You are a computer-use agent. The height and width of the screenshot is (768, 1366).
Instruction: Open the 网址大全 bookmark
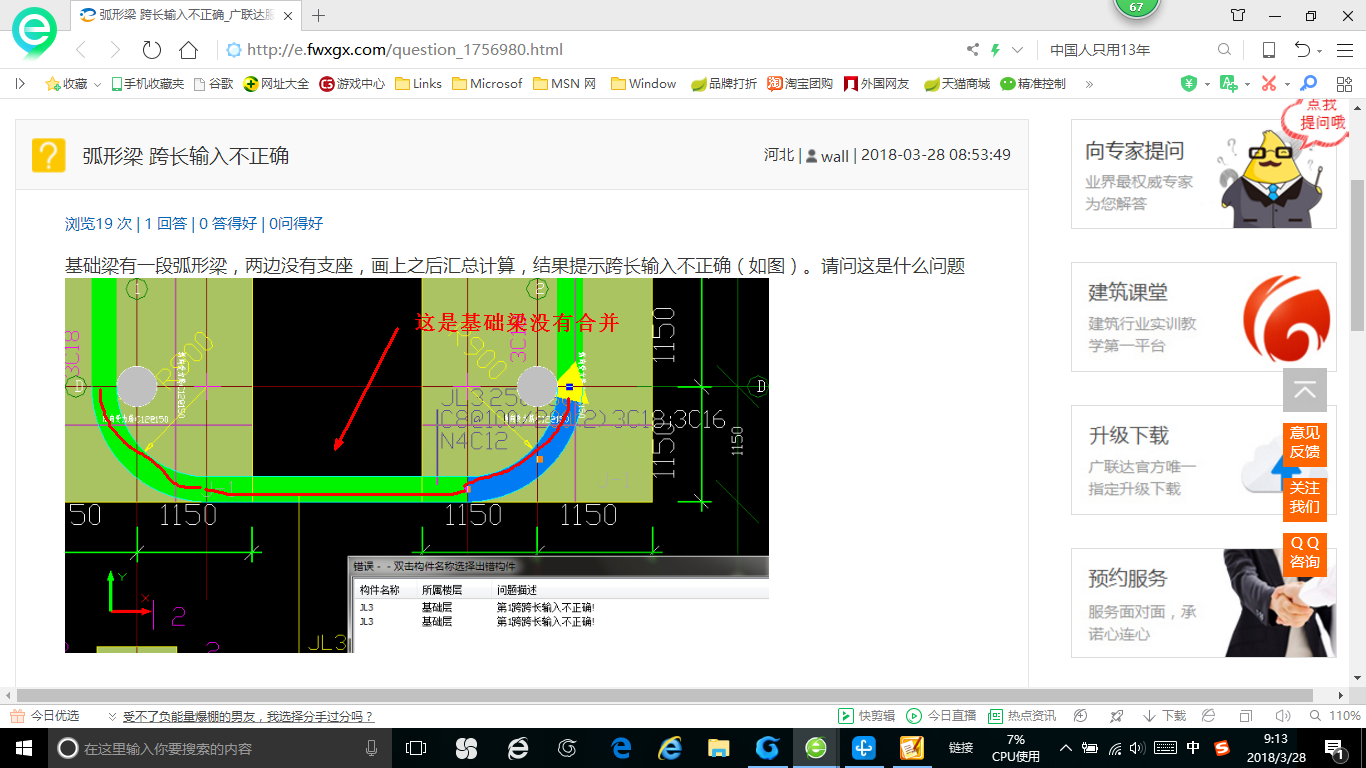pos(277,84)
